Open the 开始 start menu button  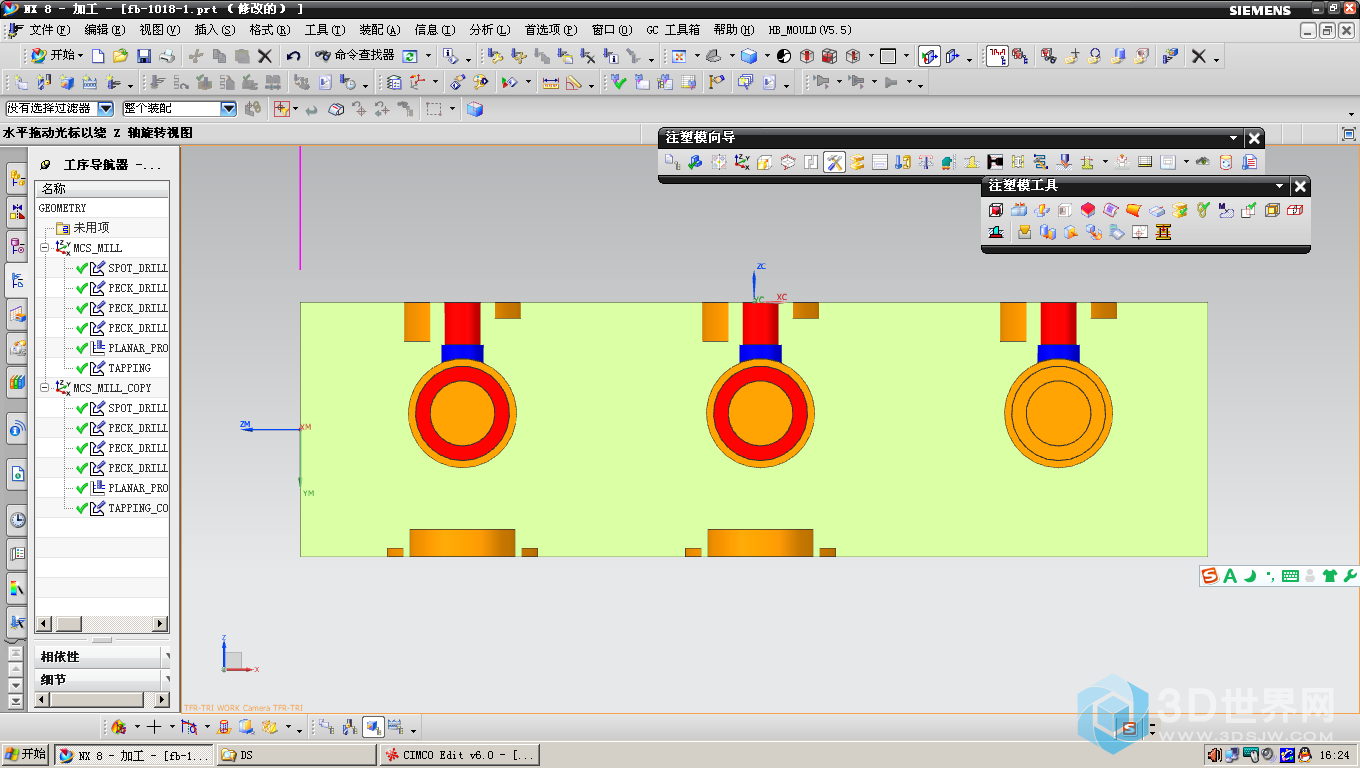pos(54,56)
